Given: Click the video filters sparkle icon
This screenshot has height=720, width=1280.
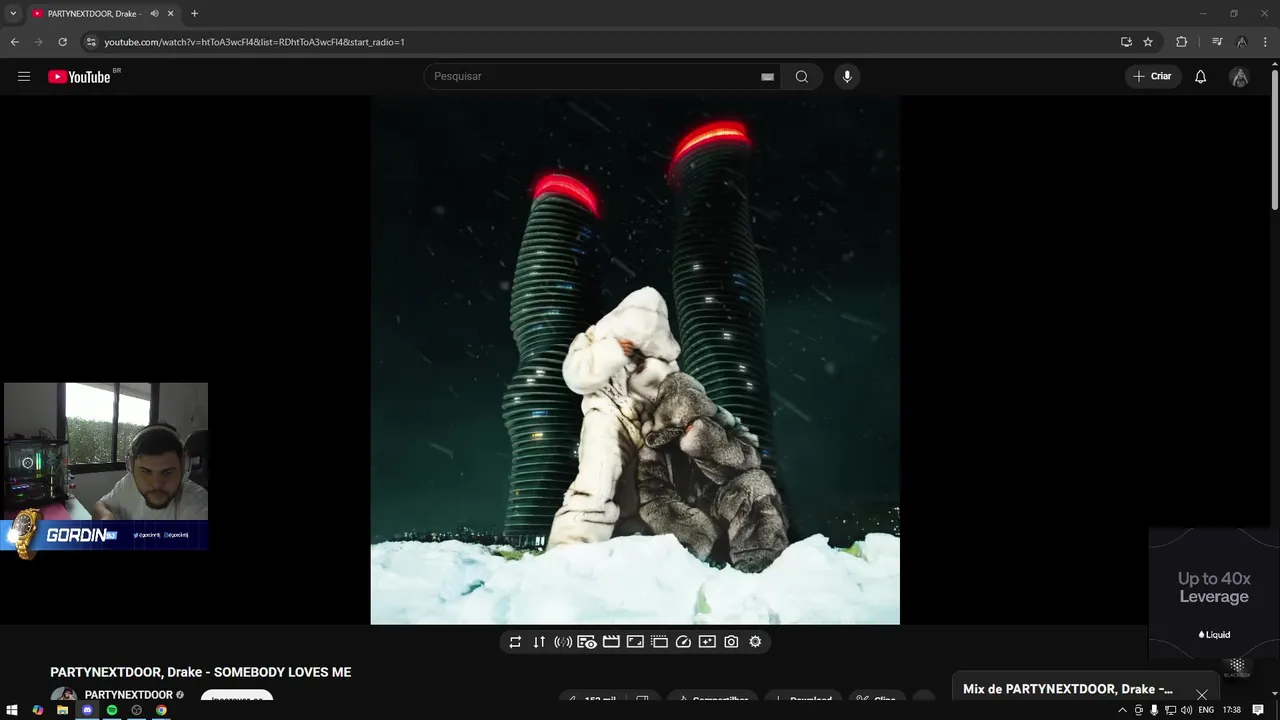Looking at the screenshot, I should pos(707,642).
